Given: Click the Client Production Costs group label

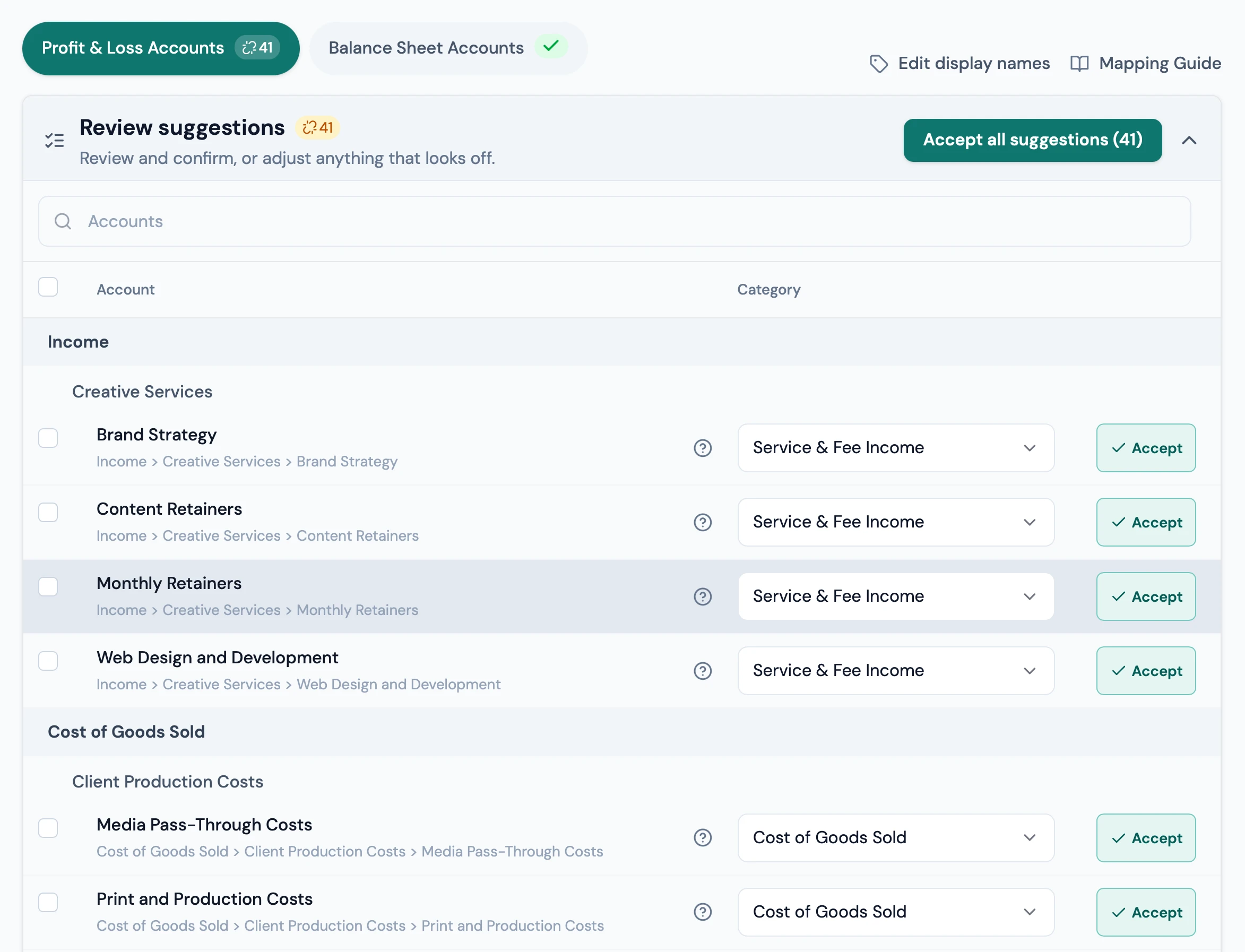Looking at the screenshot, I should point(168,782).
